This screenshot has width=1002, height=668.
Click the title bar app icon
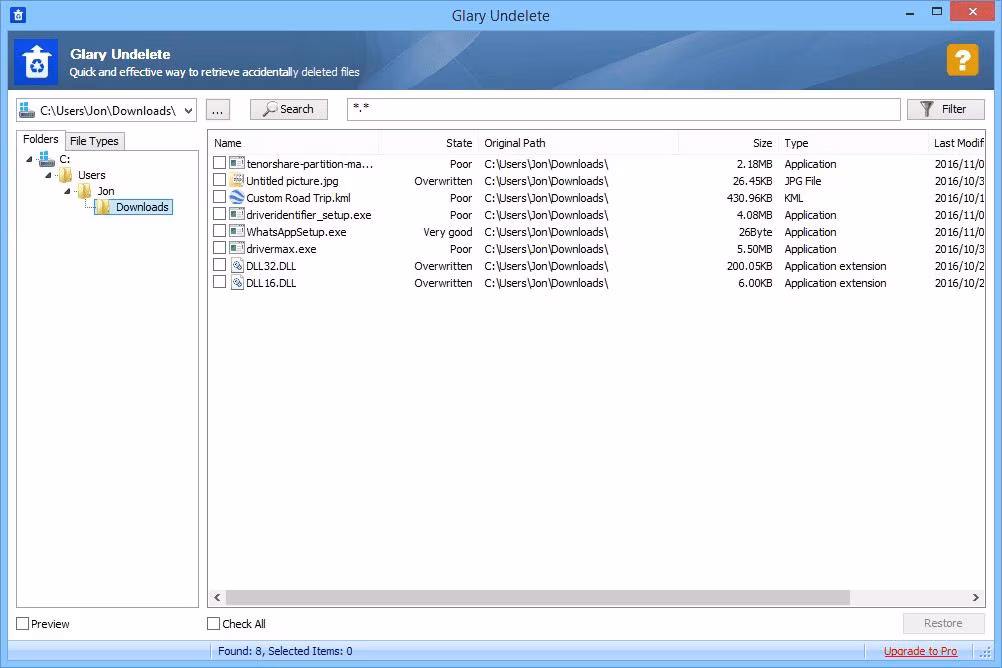click(x=18, y=14)
